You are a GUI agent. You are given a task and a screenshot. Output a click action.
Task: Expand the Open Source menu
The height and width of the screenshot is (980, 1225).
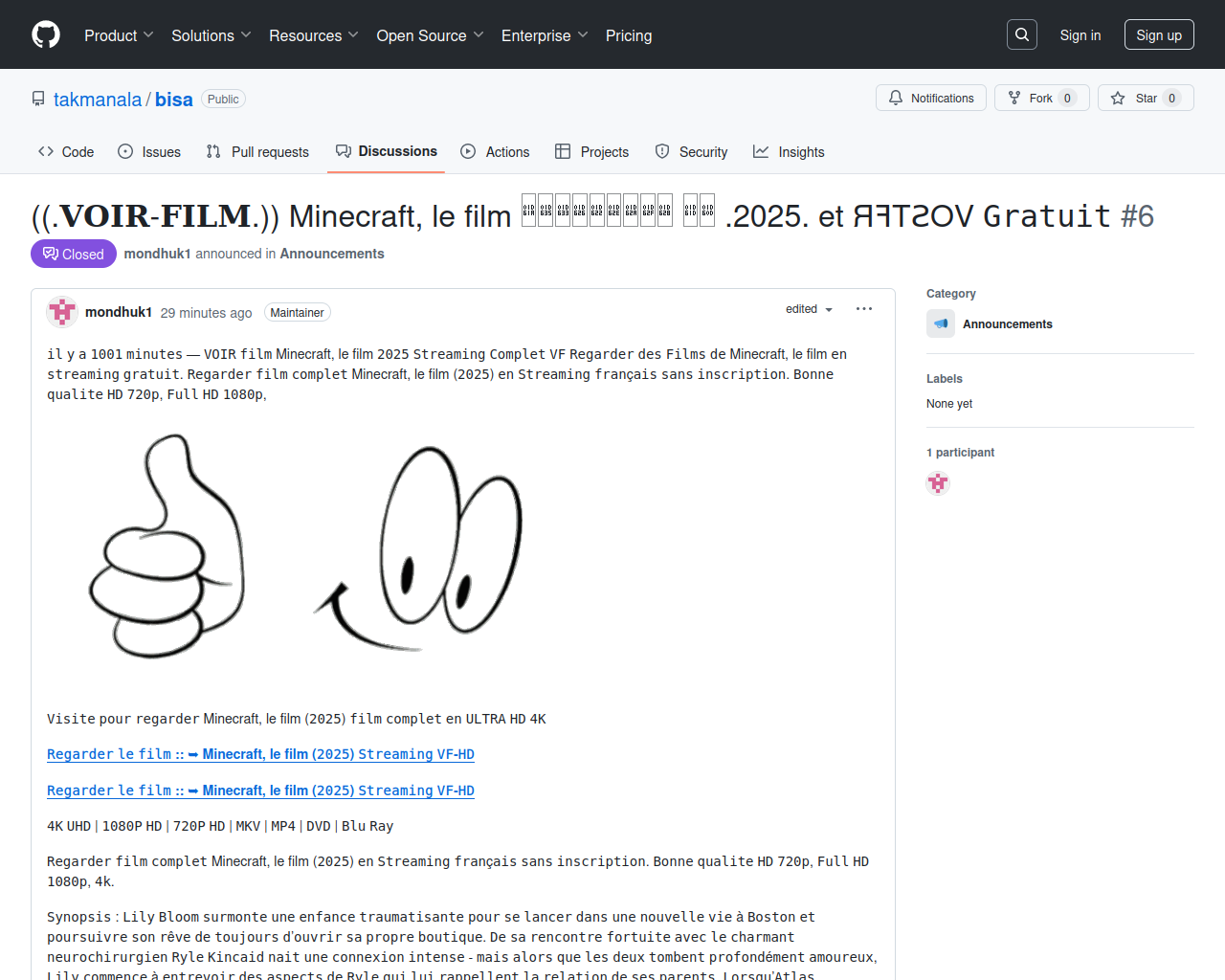pos(431,35)
